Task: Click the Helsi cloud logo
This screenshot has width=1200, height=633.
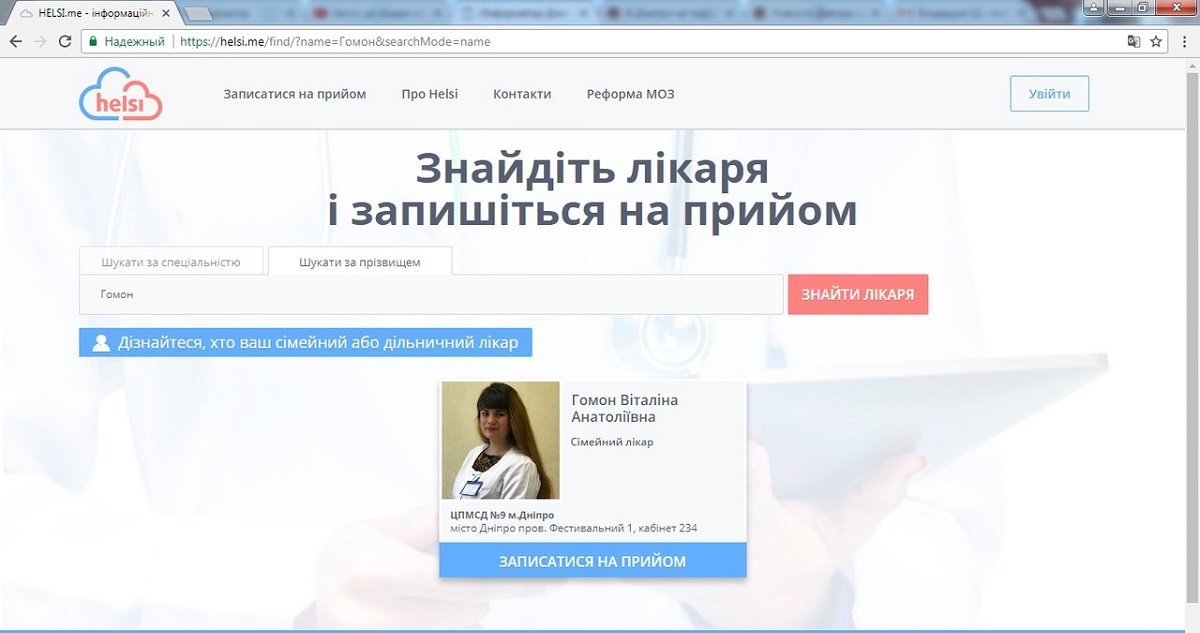Action: 120,93
